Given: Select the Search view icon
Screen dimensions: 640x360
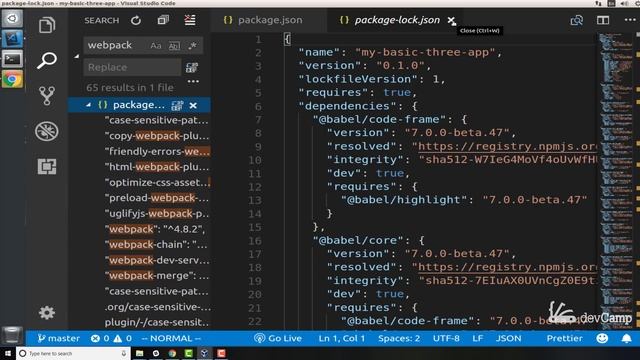Looking at the screenshot, I should pos(47,60).
